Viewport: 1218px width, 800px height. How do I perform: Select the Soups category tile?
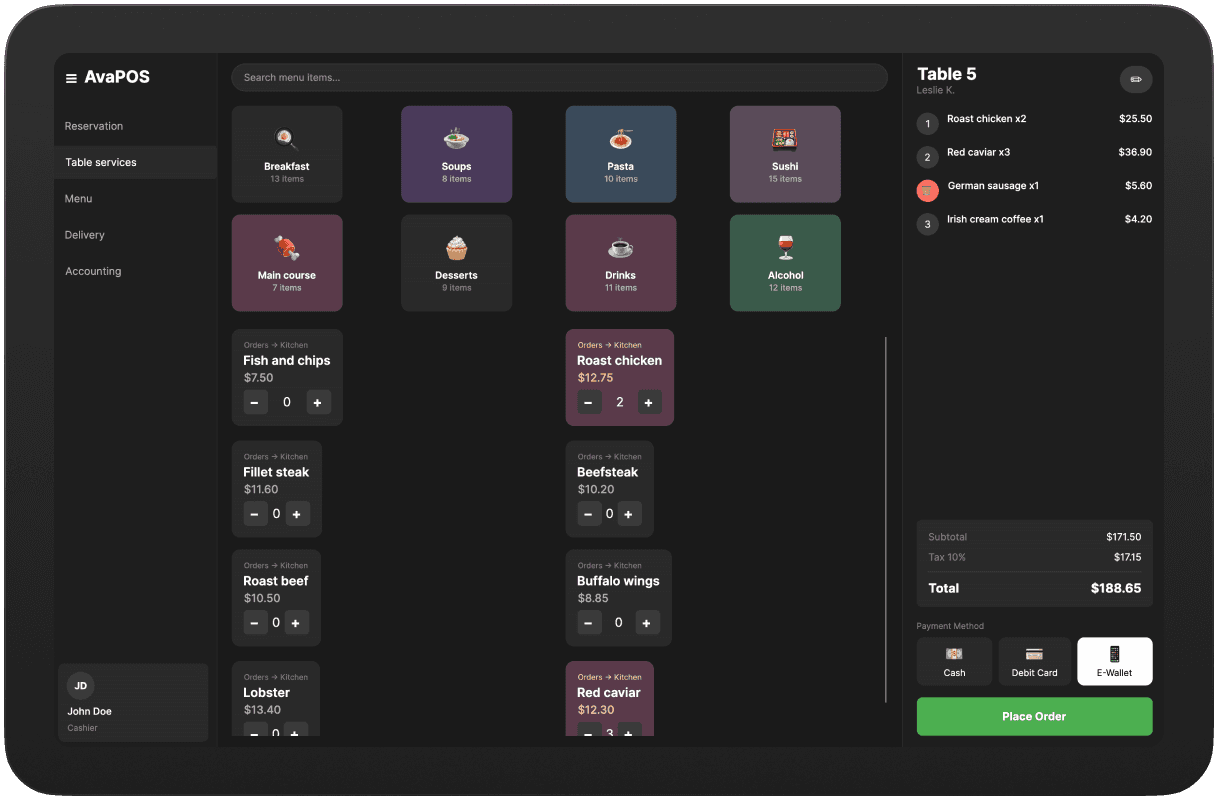tap(456, 154)
